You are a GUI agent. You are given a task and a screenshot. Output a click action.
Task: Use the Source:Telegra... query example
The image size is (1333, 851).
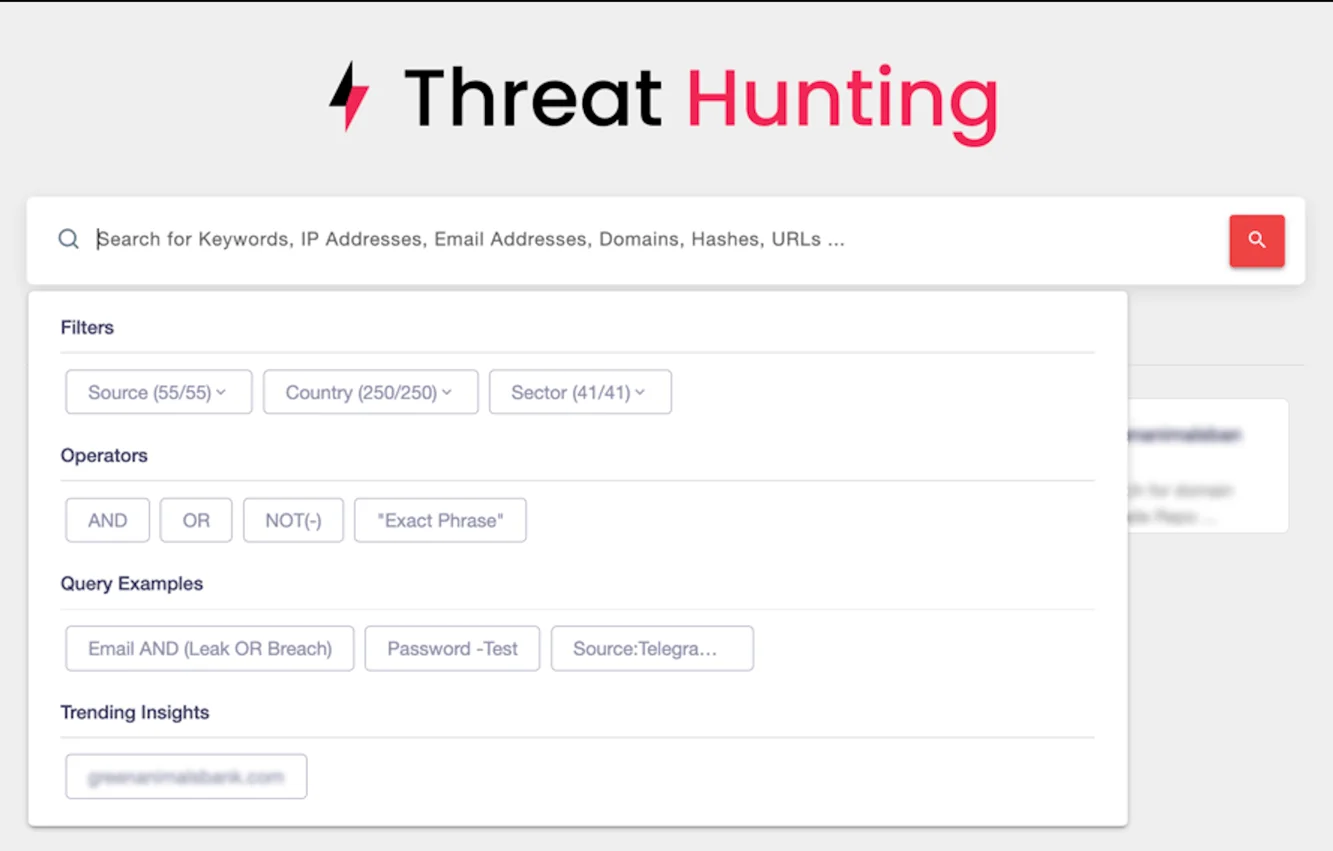pyautogui.click(x=652, y=648)
